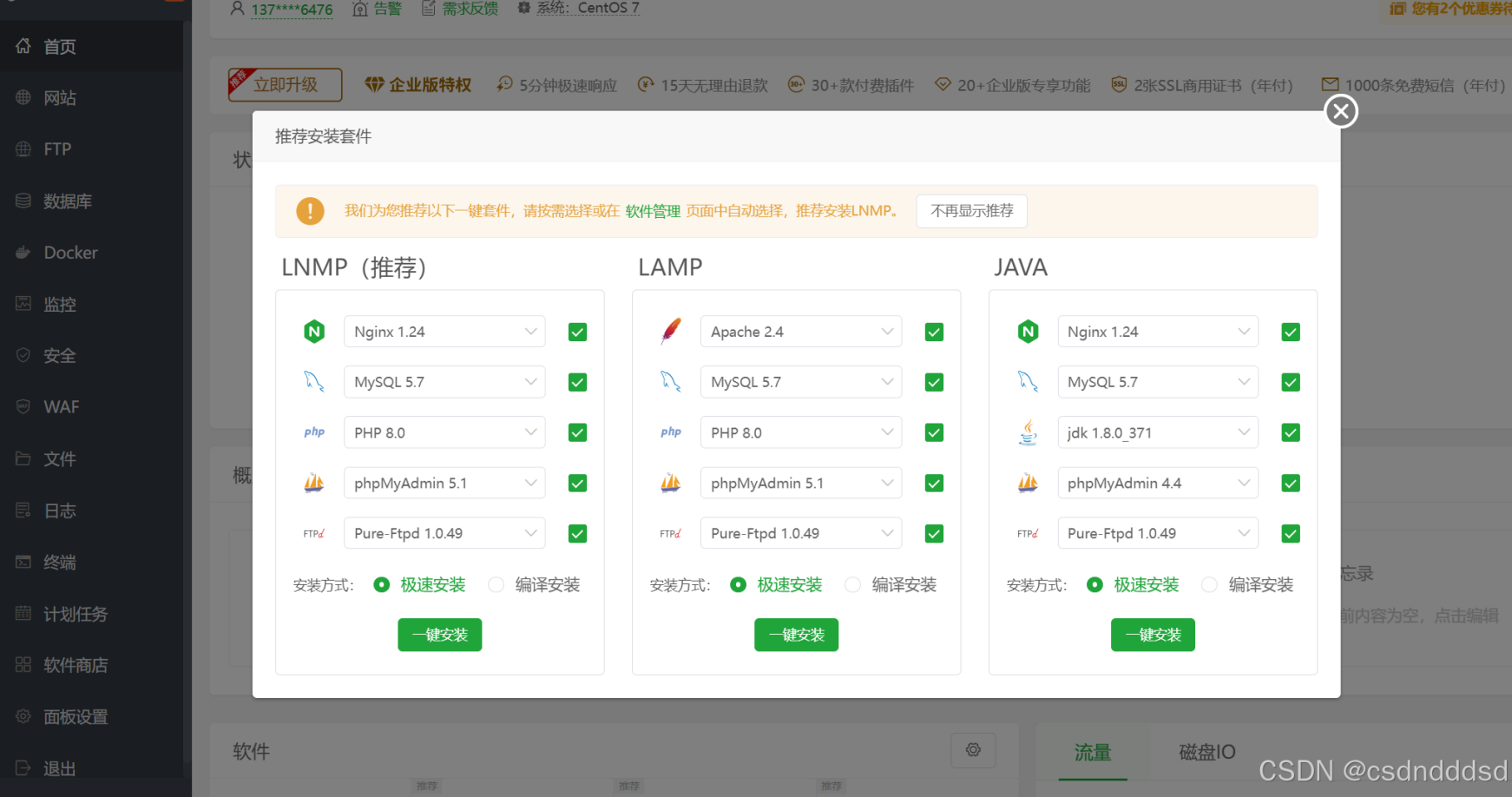Screen dimensions: 1512x797
Task: Click the WAF shield icon in sidebar
Action: click(x=23, y=407)
